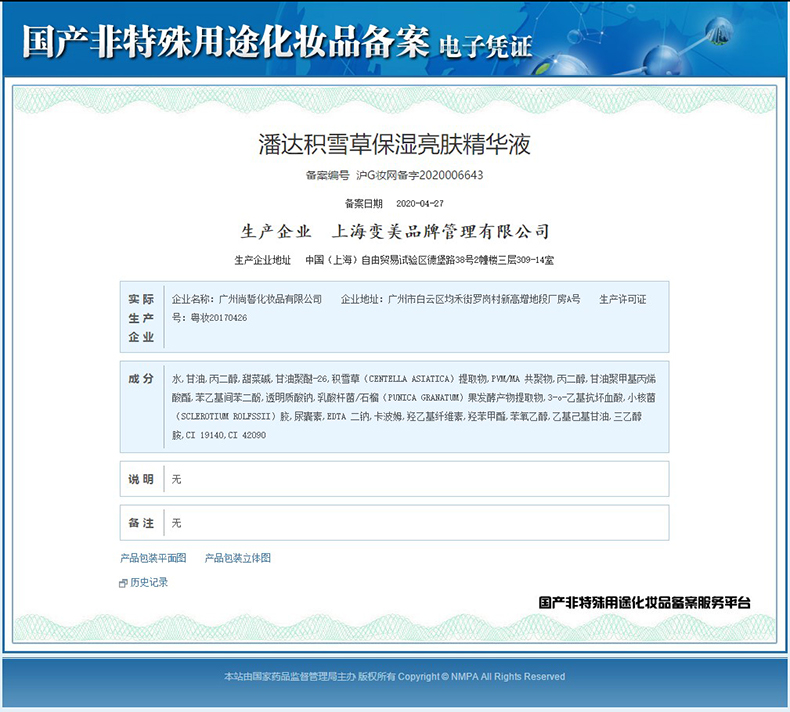
Task: Open the 产品包装立体图 link
Action: click(x=238, y=558)
